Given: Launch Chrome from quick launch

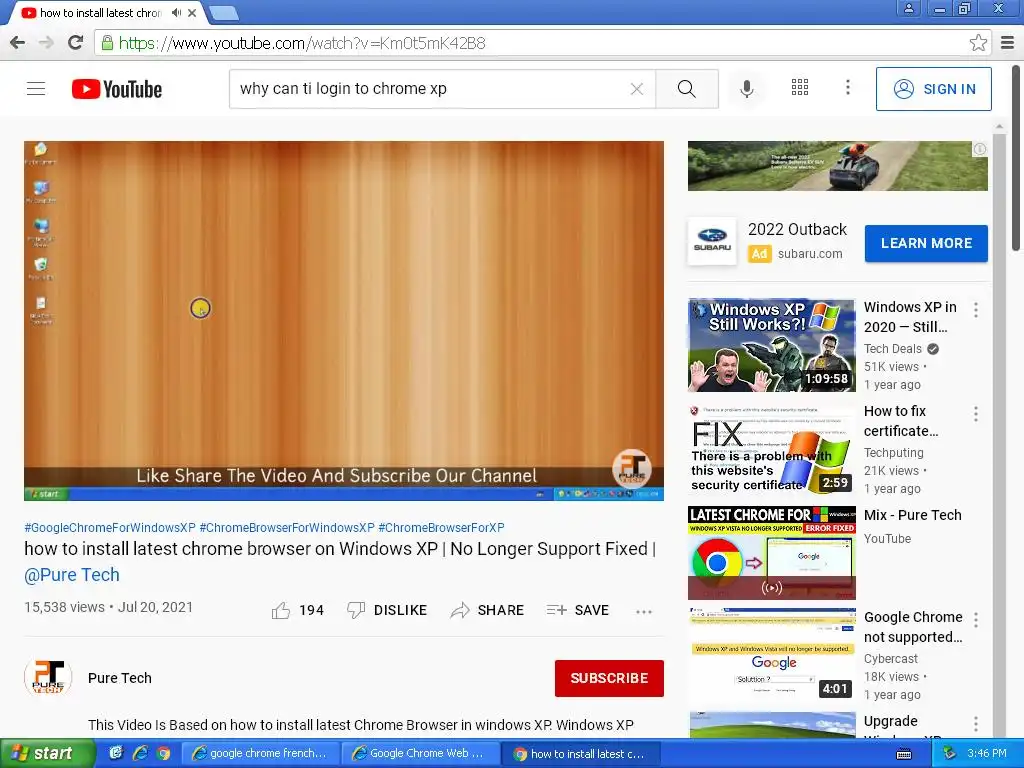Looking at the screenshot, I should point(163,753).
